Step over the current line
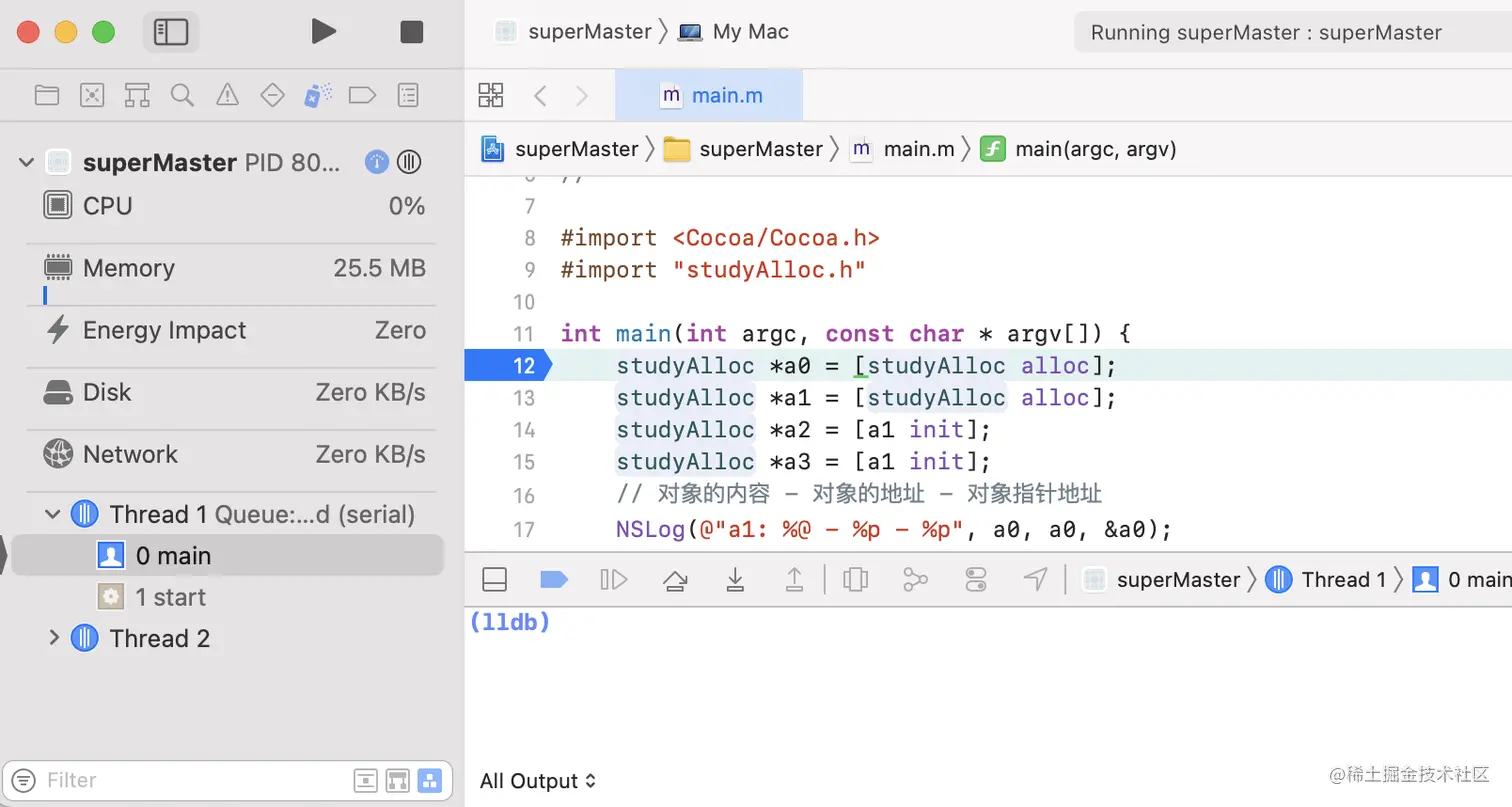This screenshot has width=1512, height=807. [x=675, y=580]
